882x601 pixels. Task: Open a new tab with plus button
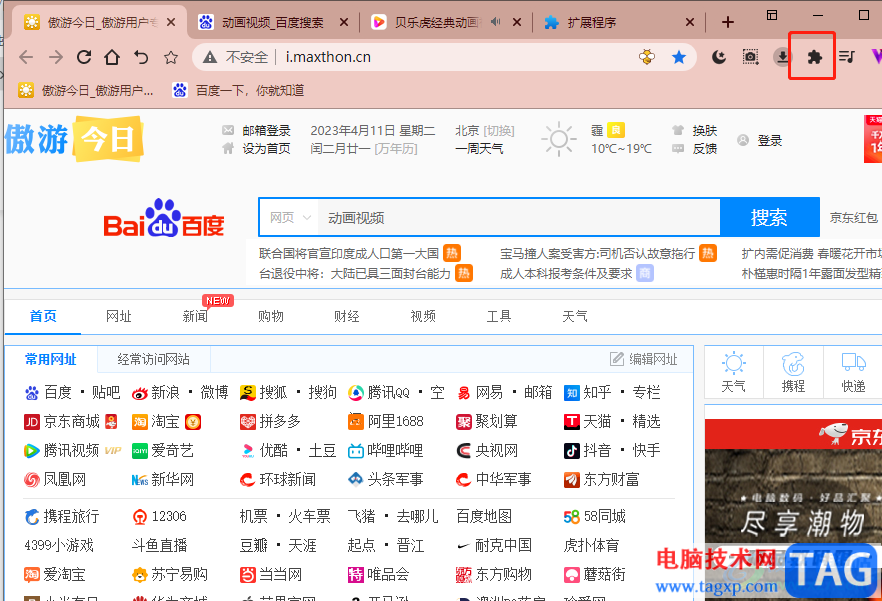click(728, 22)
